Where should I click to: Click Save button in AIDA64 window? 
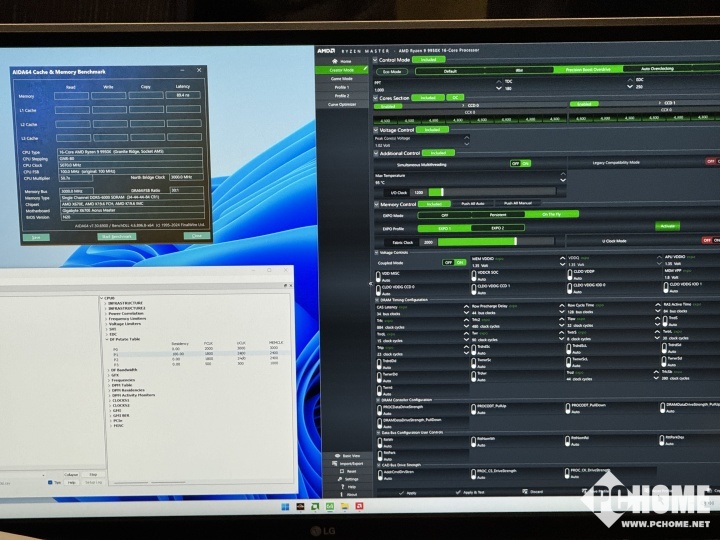pos(36,237)
